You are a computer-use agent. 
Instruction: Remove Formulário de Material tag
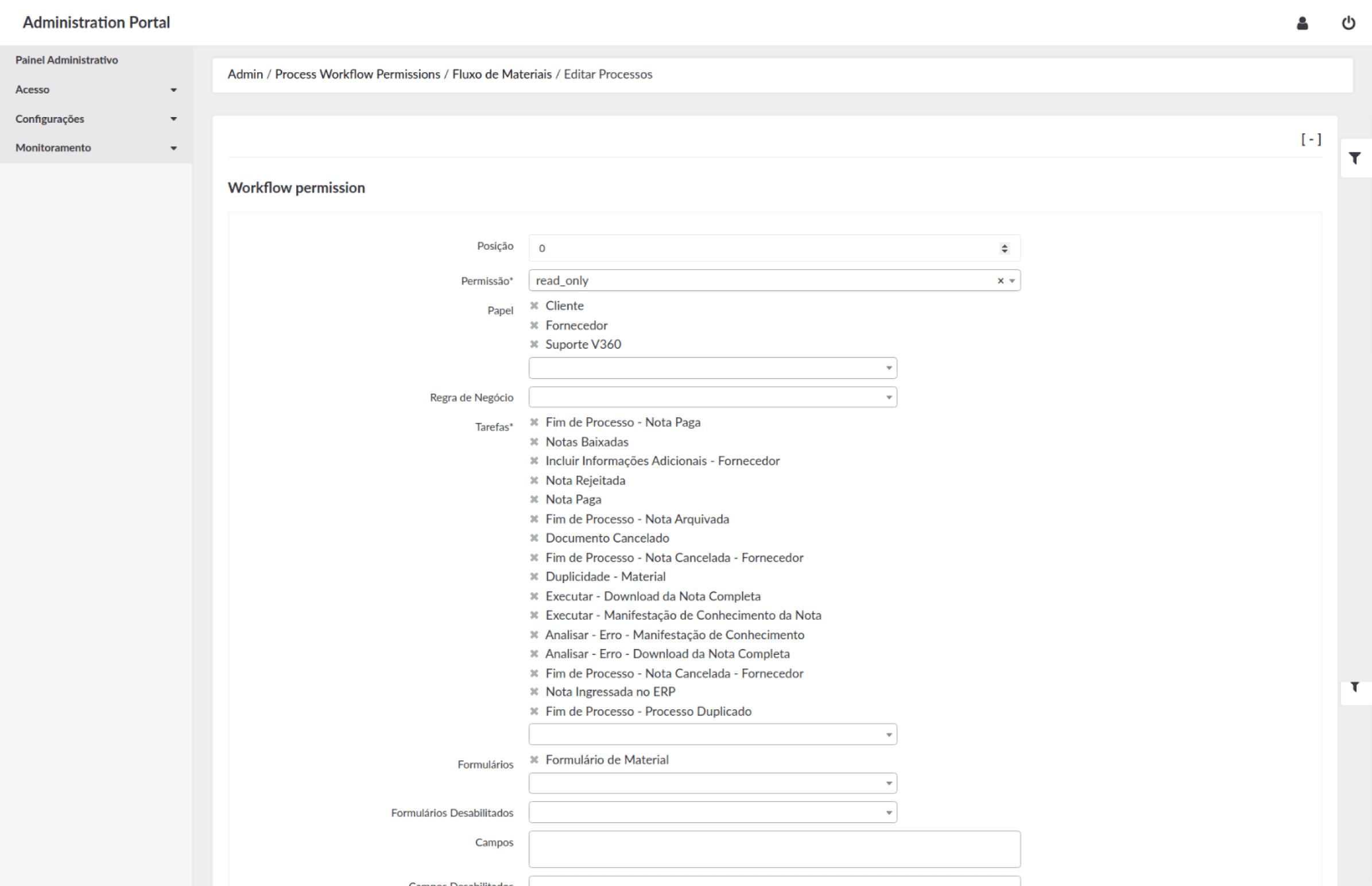click(534, 759)
